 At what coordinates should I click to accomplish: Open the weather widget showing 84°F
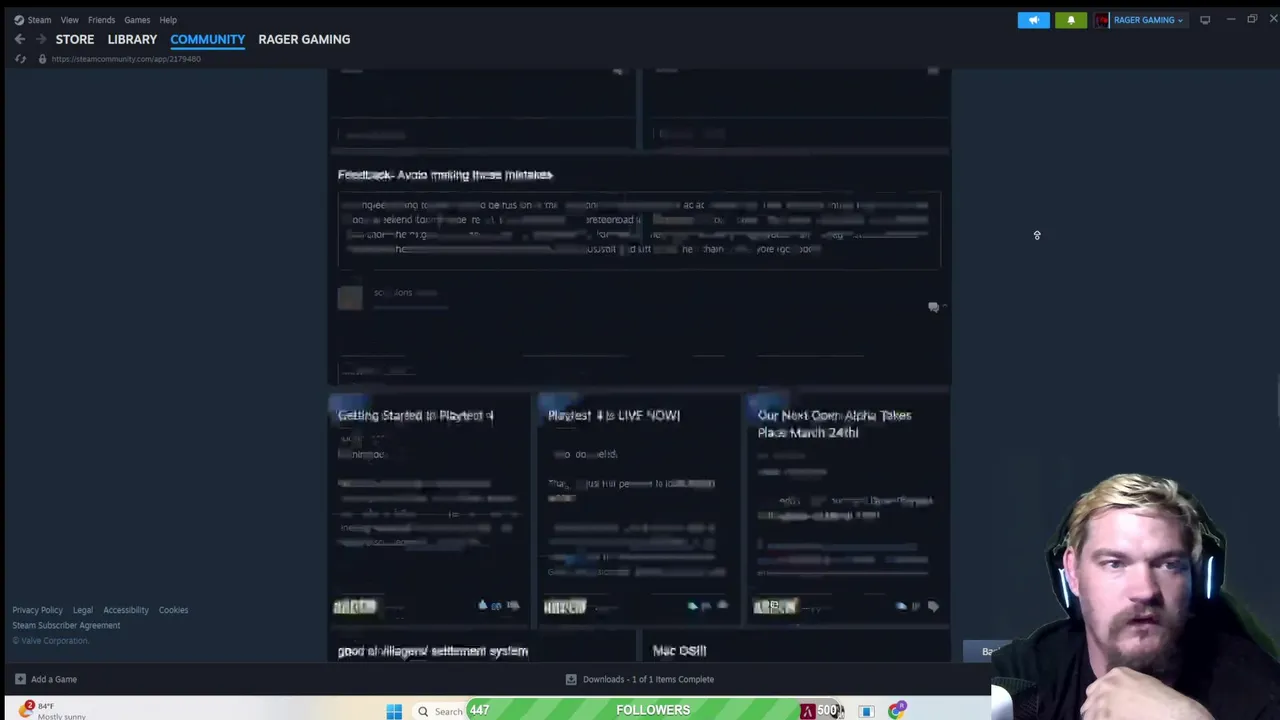point(52,710)
